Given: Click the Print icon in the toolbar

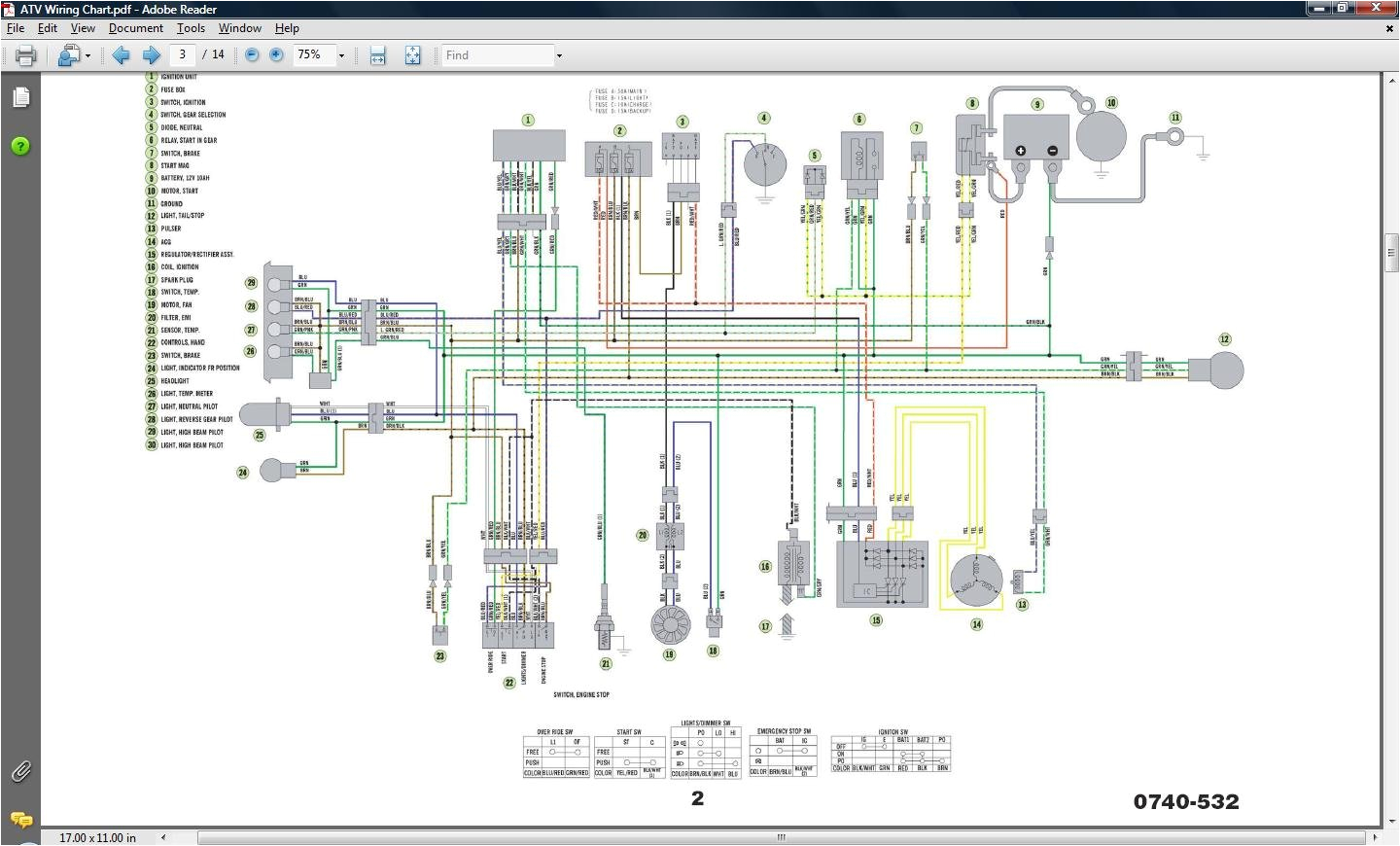Looking at the screenshot, I should [25, 55].
